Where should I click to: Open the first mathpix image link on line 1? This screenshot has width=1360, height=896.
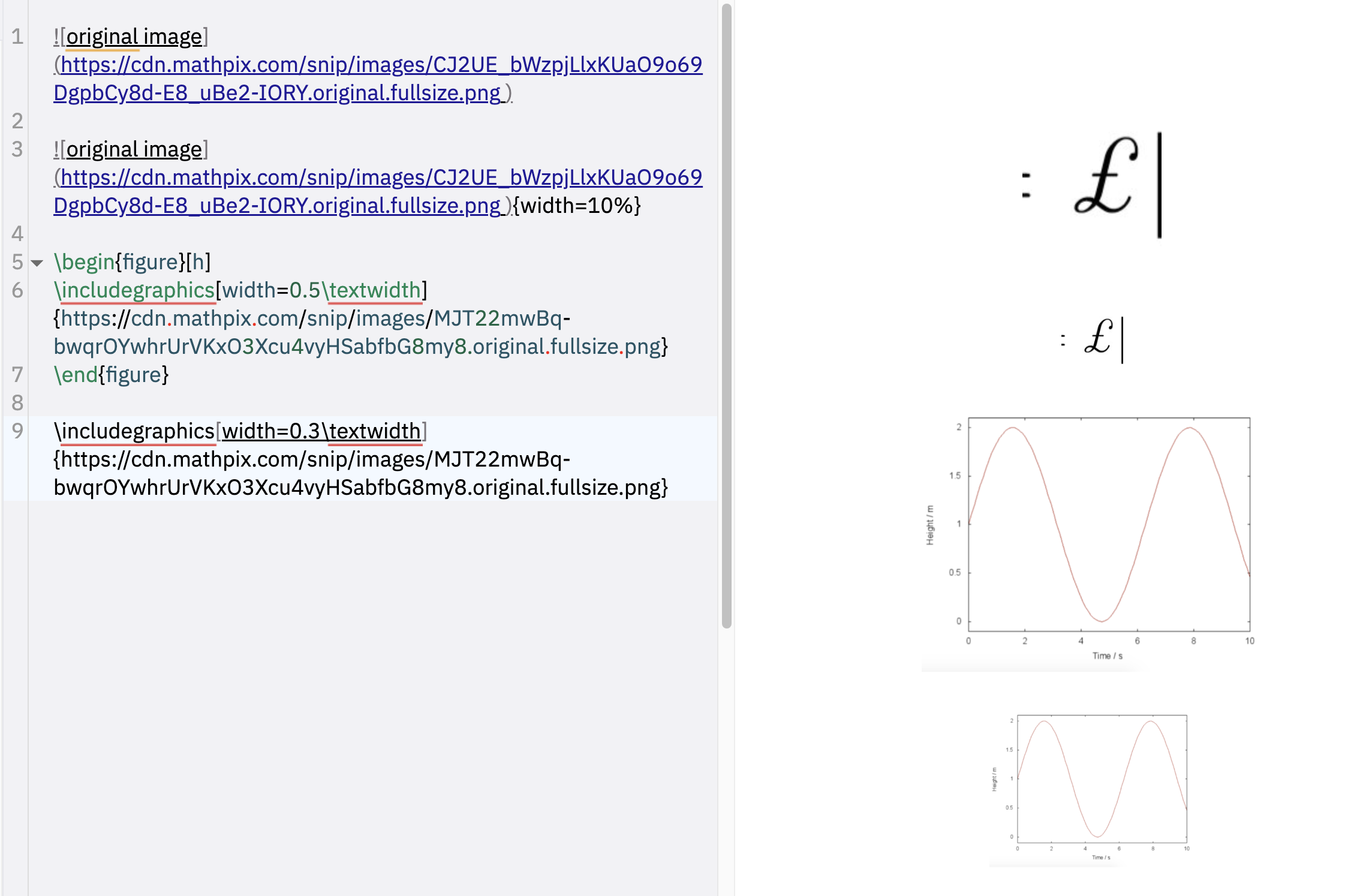pos(378,79)
